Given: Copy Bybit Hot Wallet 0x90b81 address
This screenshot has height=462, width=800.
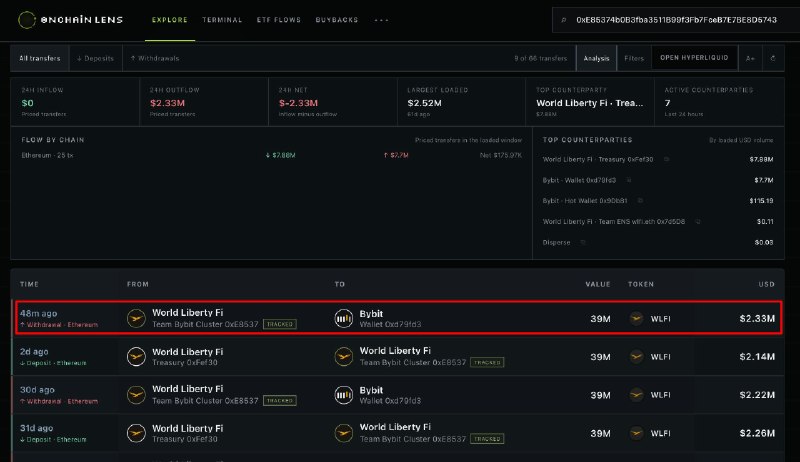Looking at the screenshot, I should point(640,201).
